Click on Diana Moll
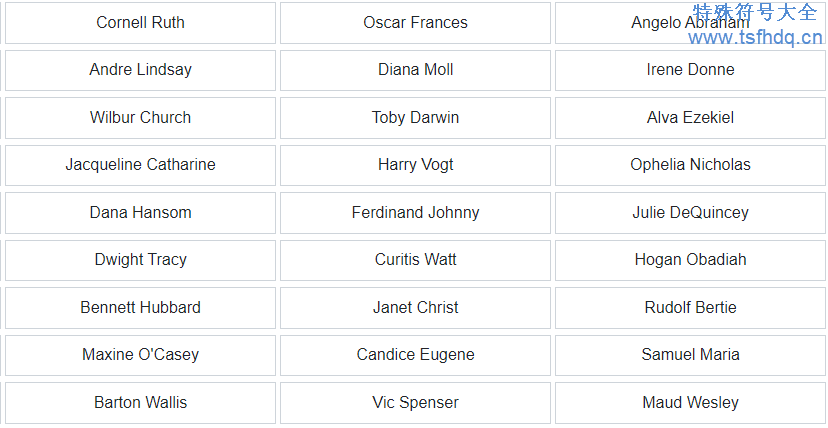Screen dimensions: 828x428 (415, 70)
